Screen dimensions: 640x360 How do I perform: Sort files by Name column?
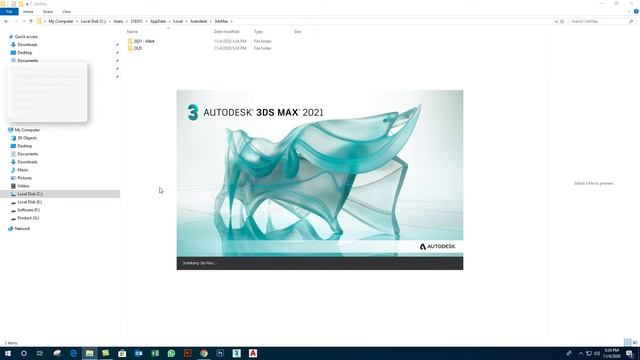(132, 31)
